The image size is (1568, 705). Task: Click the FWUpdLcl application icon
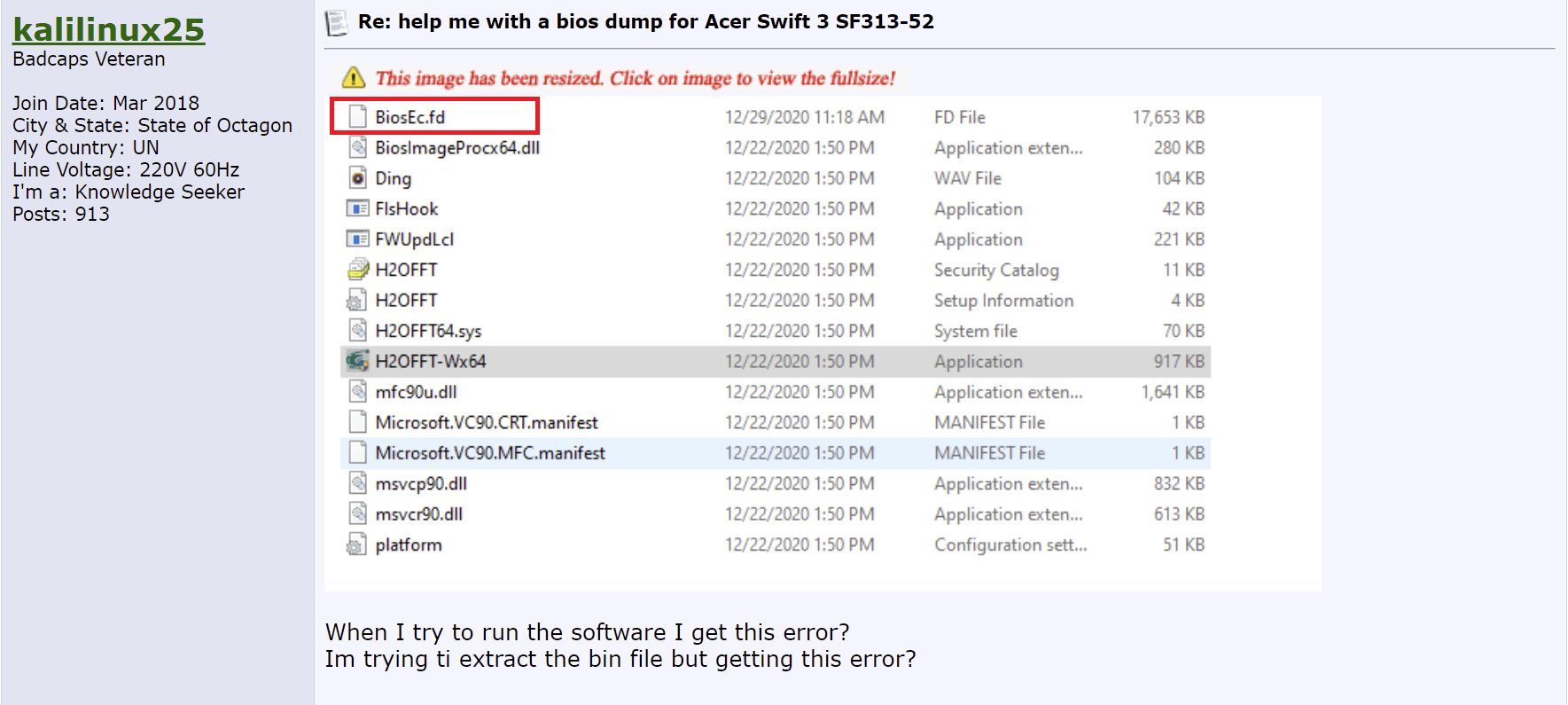click(358, 239)
